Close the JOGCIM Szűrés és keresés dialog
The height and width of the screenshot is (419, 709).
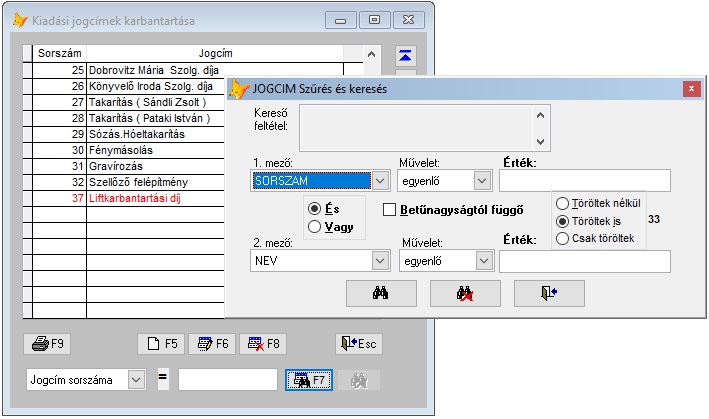tap(691, 89)
